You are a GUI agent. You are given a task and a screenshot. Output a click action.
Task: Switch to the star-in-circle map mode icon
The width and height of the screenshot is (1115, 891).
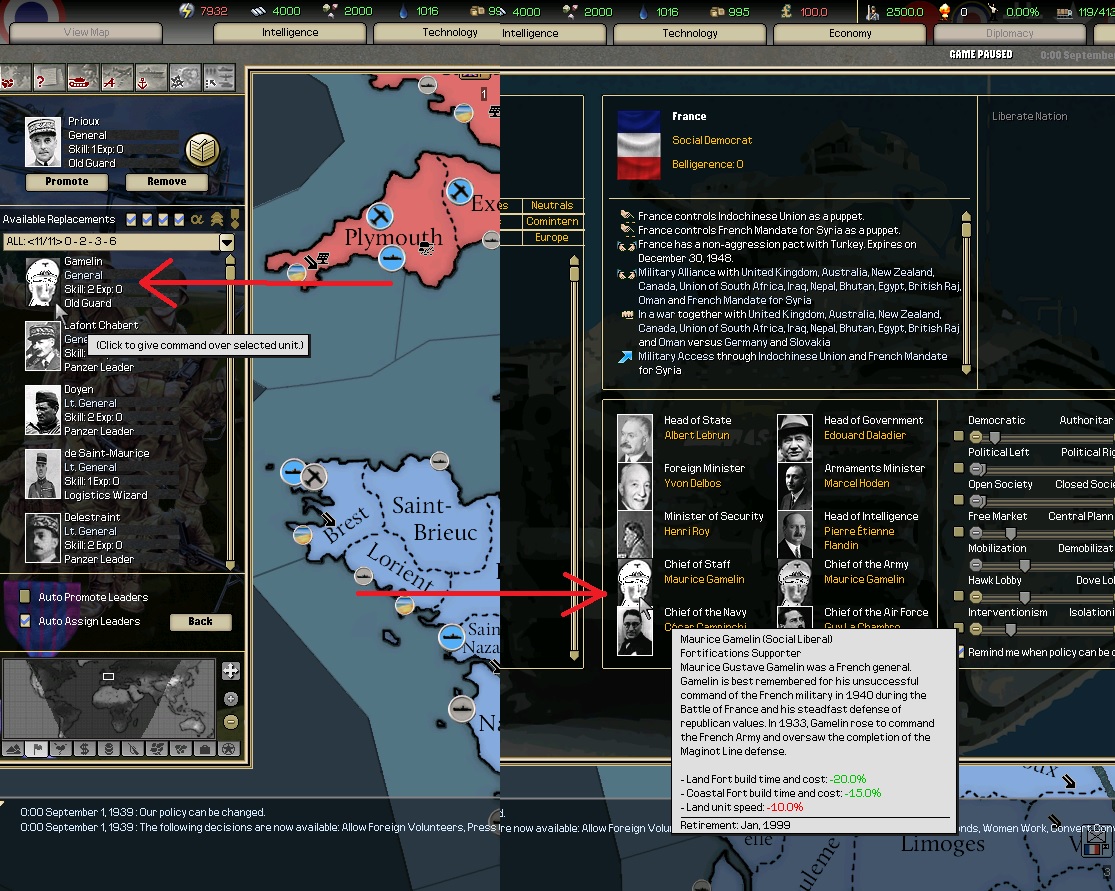(x=229, y=749)
